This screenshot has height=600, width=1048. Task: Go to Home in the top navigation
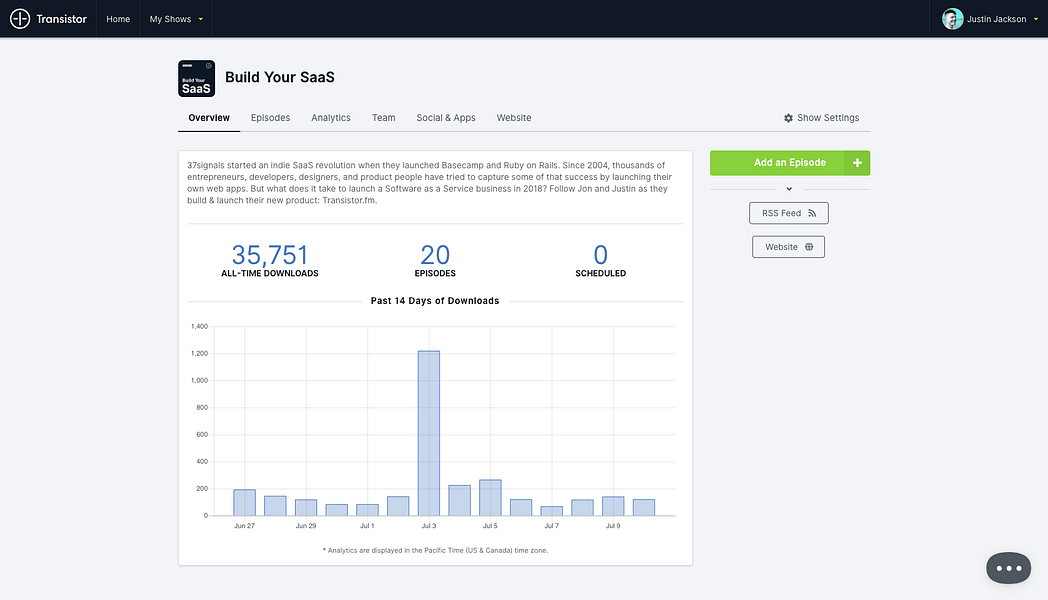(x=118, y=19)
